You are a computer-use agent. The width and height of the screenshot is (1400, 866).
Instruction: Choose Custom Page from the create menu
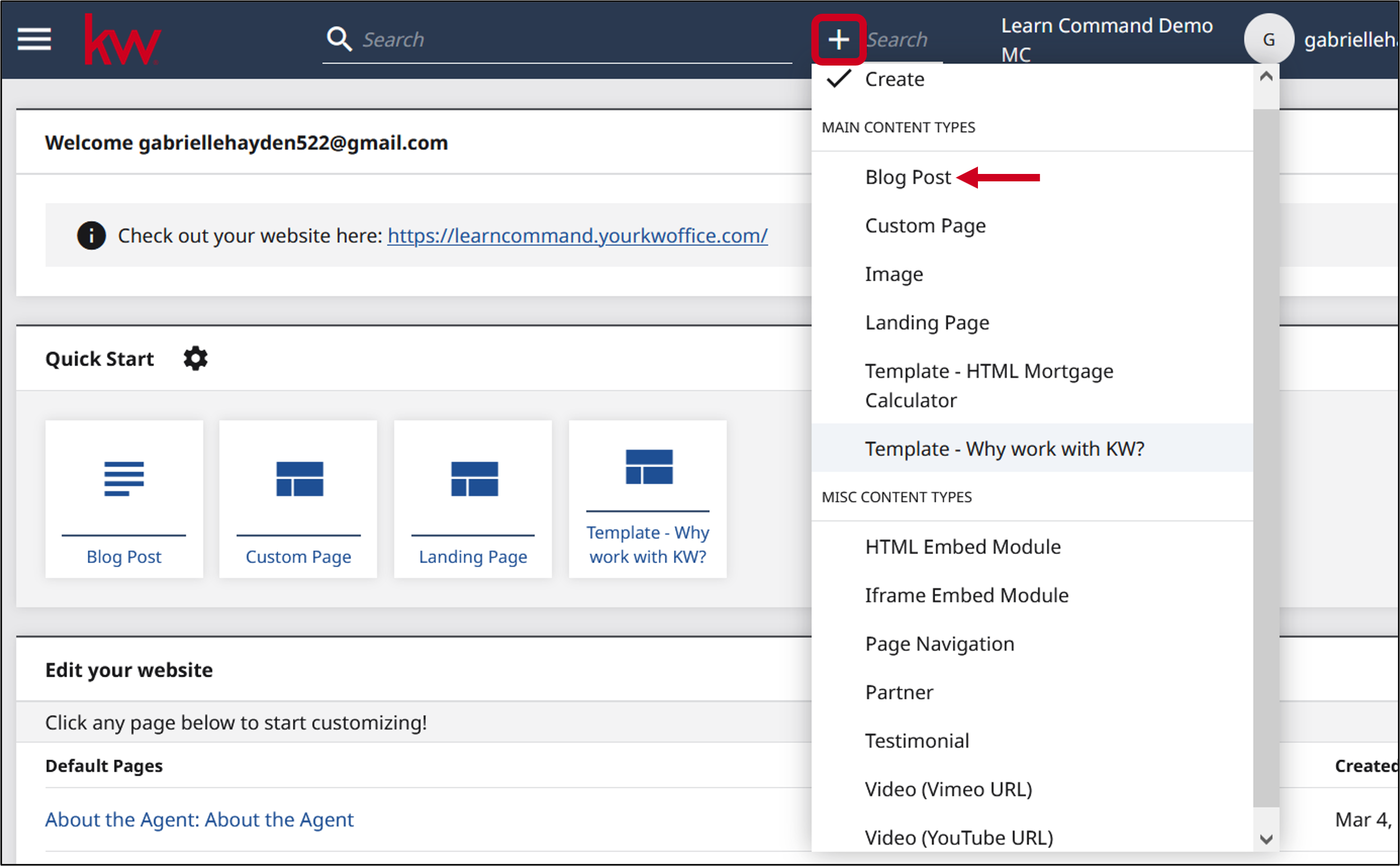(1032, 226)
